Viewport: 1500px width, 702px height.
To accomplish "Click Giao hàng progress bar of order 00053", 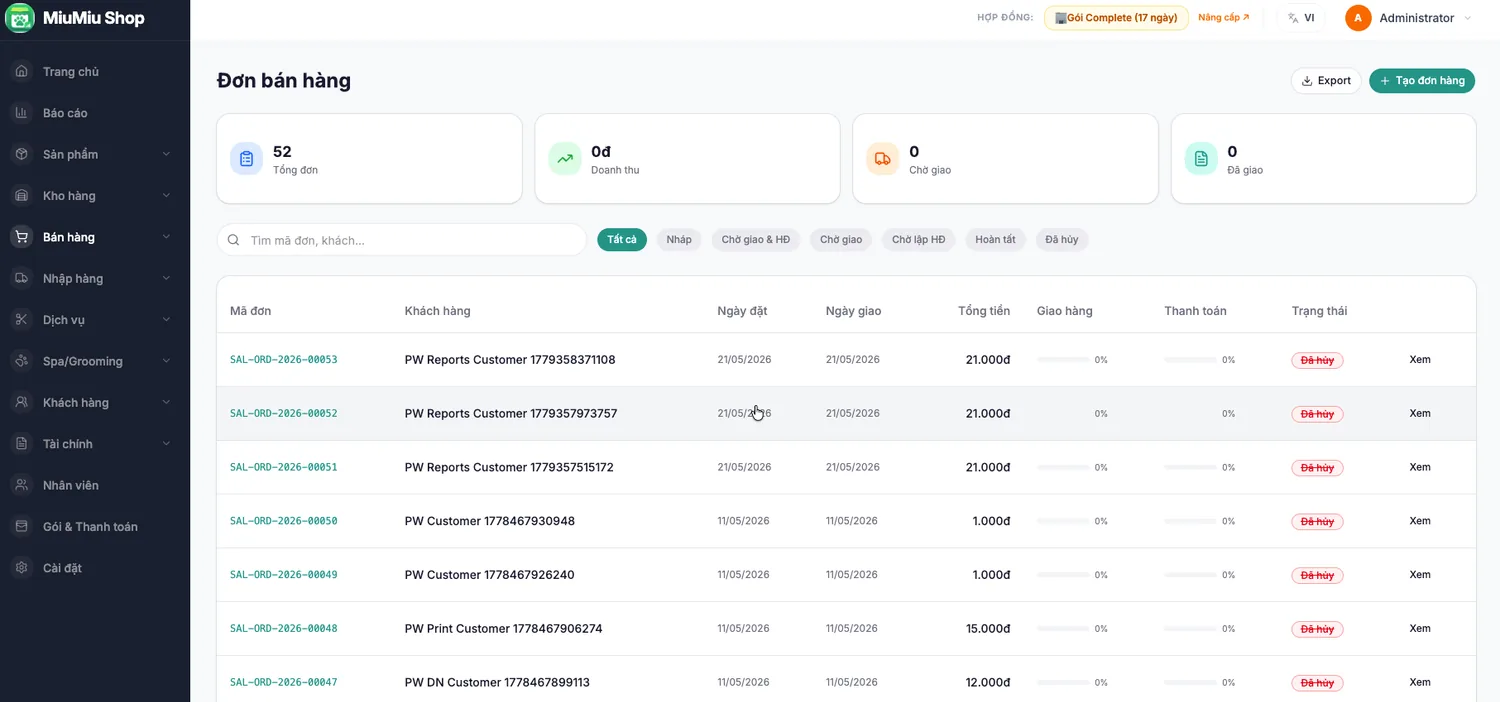I will pos(1063,360).
